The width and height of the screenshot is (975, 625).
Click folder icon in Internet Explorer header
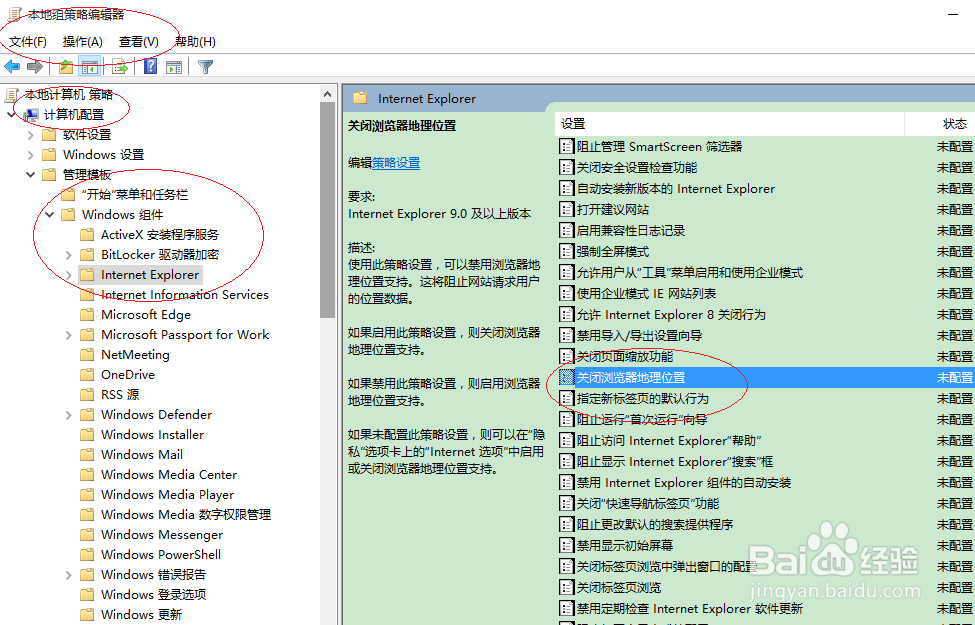pos(360,98)
